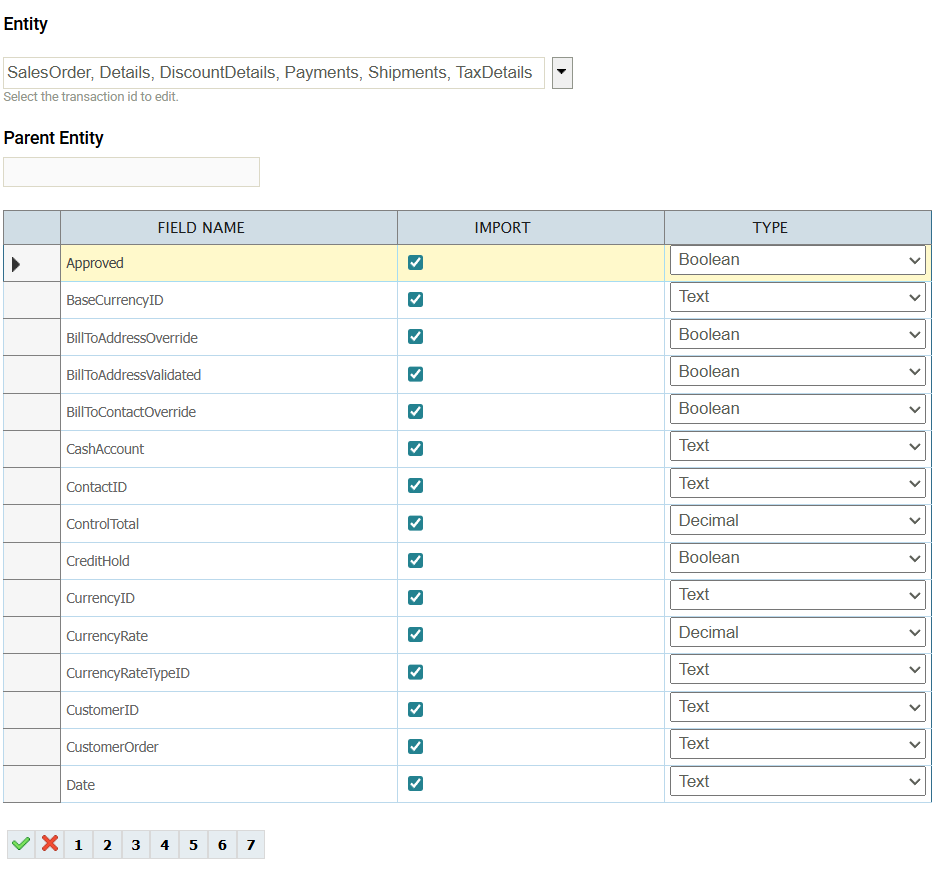Viewport: 950px width, 873px height.
Task: Click the IMPORT column header
Action: [x=502, y=228]
